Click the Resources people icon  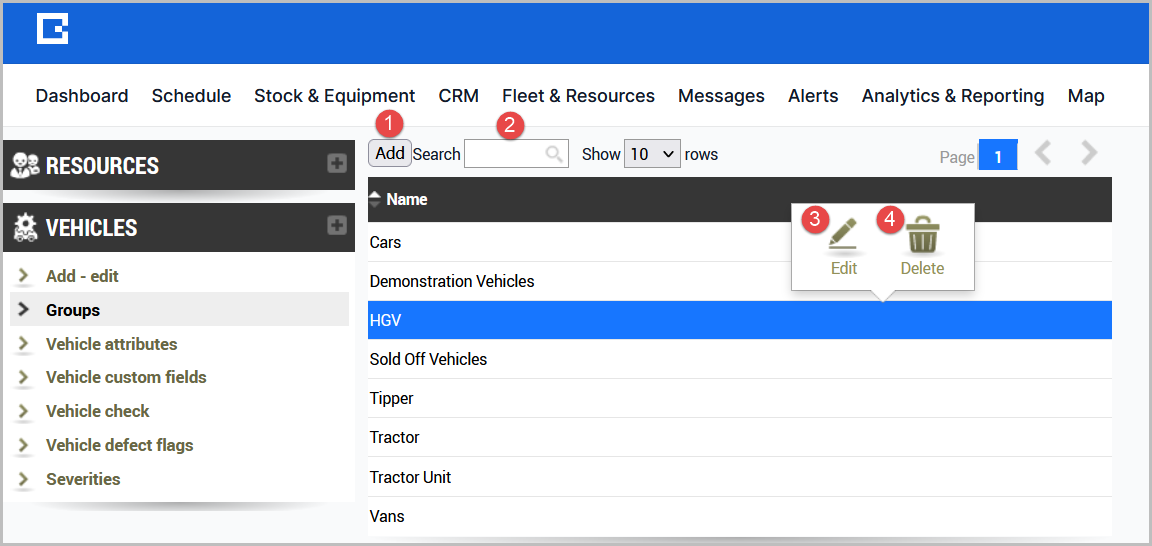[x=26, y=165]
